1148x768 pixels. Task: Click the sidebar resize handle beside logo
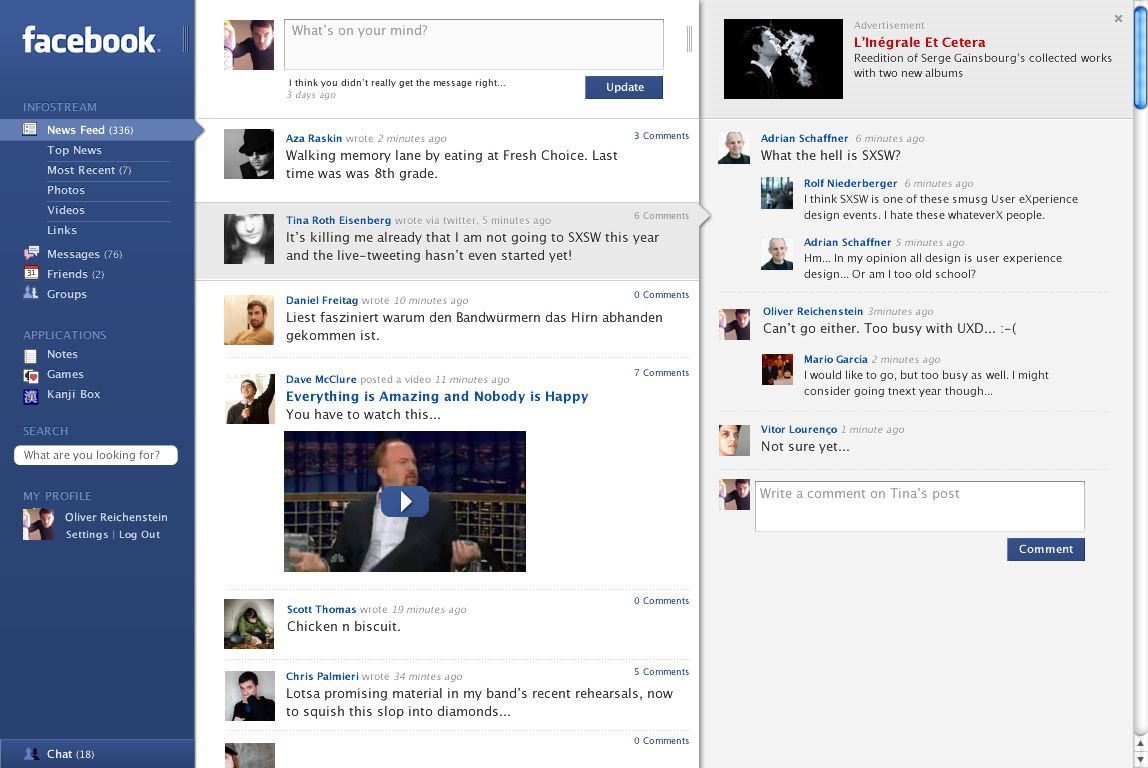coord(185,39)
